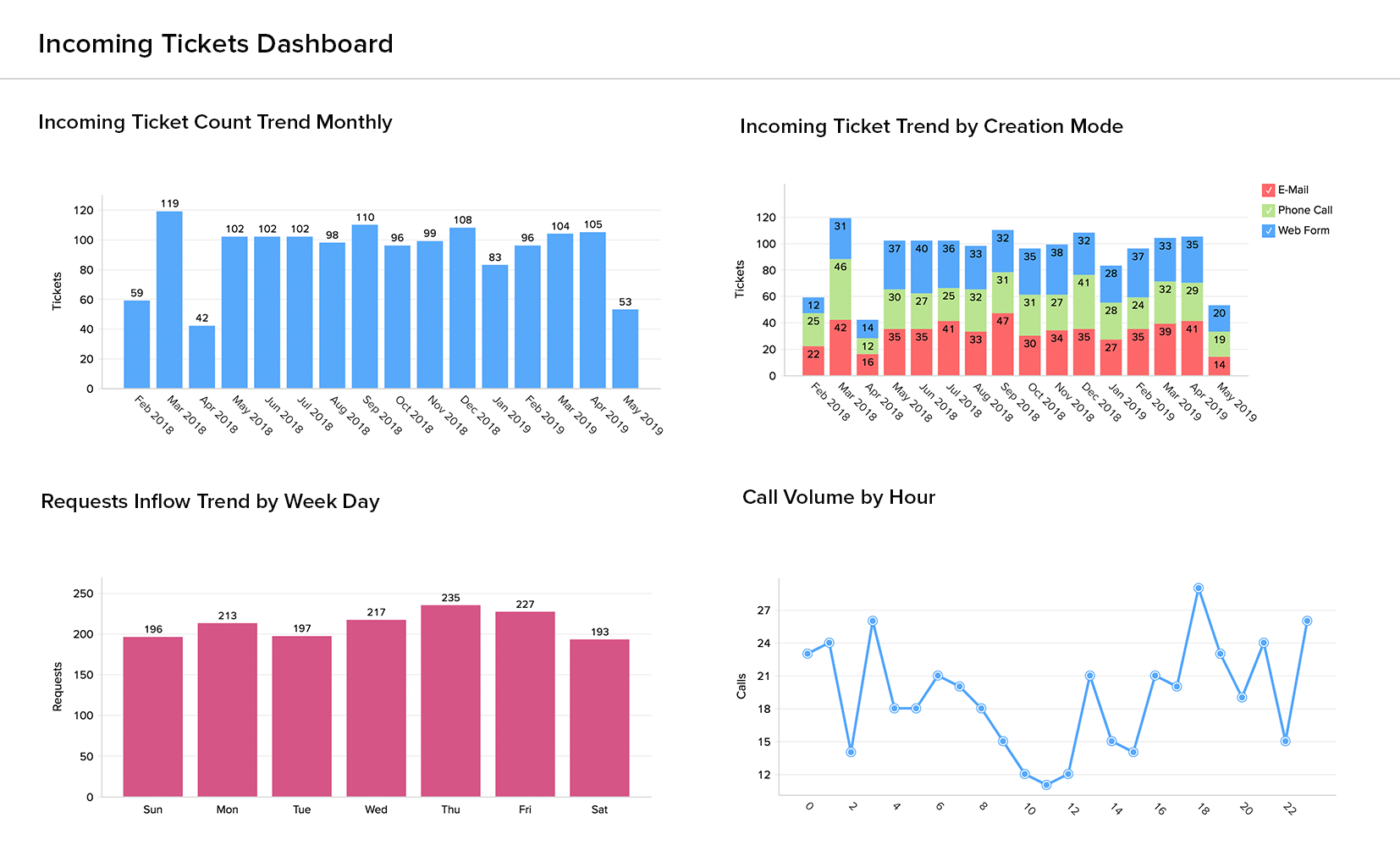Select the Wed bar showing 217 requests
Screen dimensions: 1400x862
(x=376, y=709)
